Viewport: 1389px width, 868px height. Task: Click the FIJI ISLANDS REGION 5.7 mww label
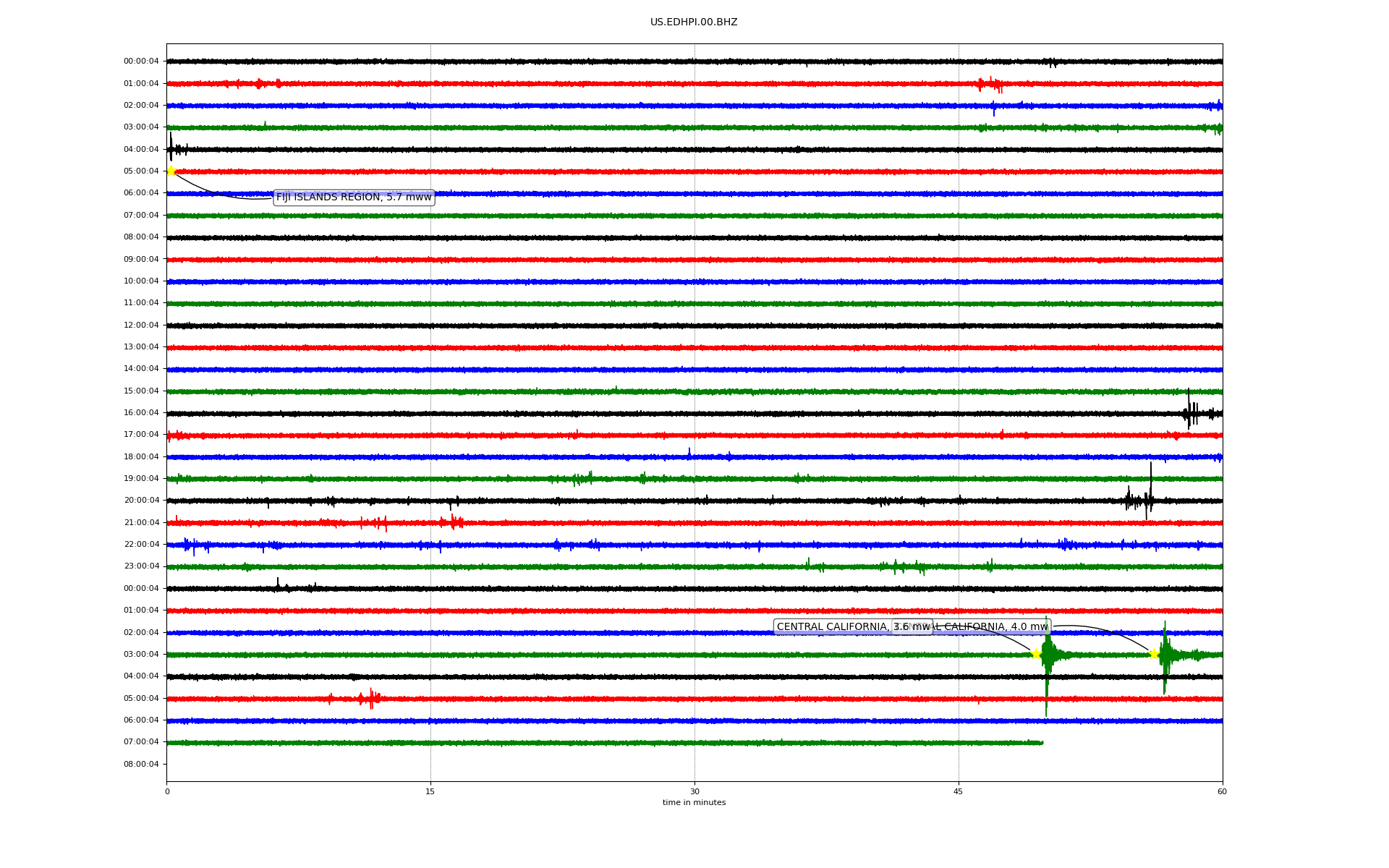354,197
